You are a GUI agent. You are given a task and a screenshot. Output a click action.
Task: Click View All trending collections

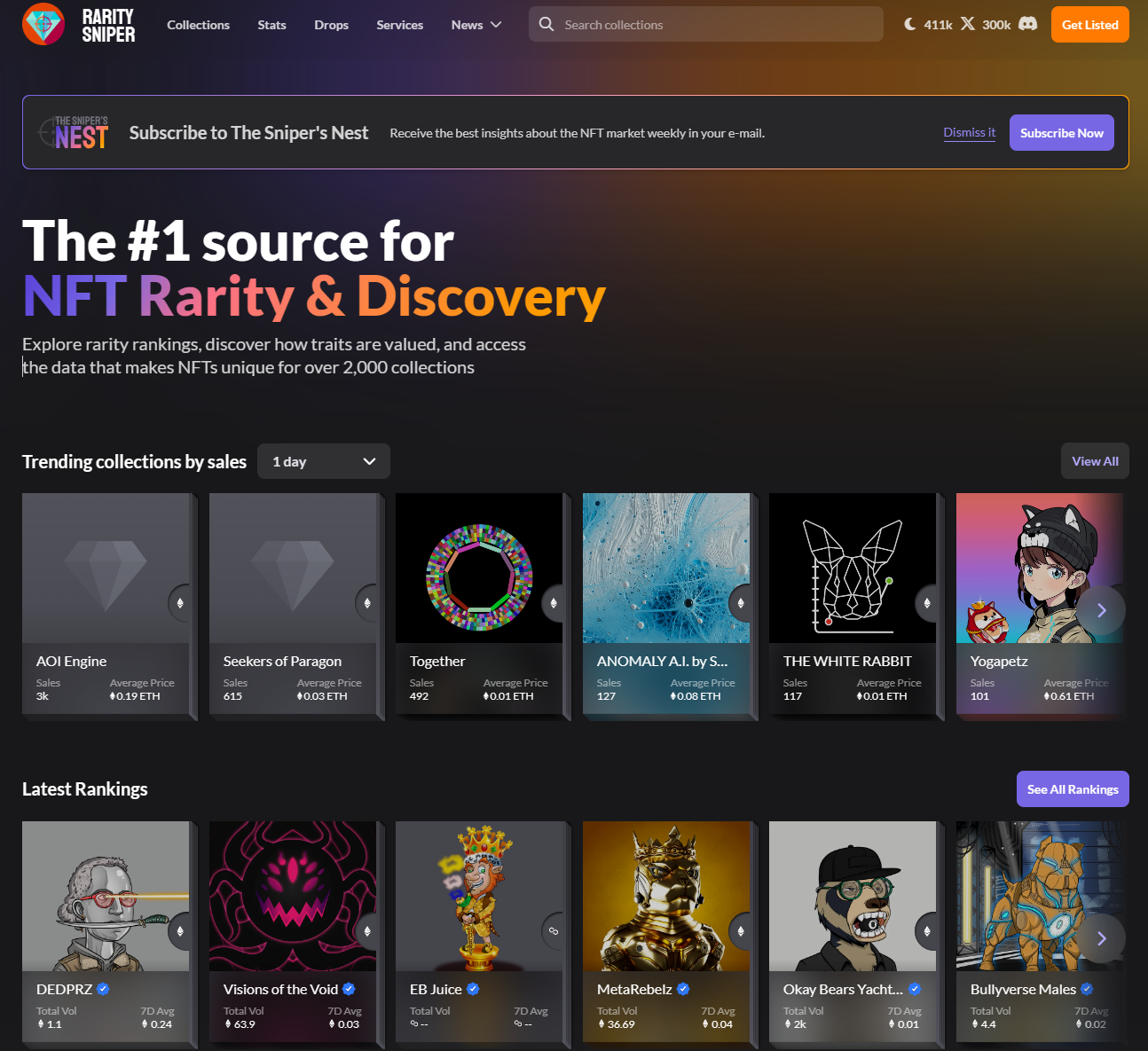click(1095, 461)
